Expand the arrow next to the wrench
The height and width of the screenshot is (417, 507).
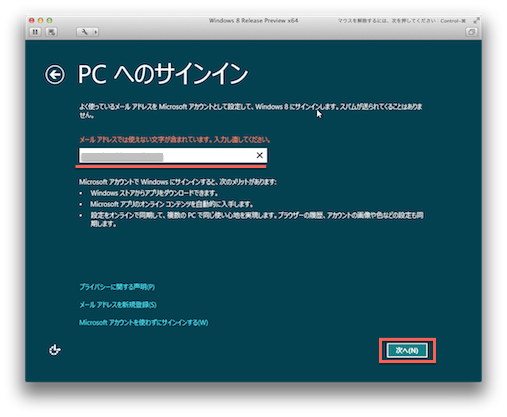(96, 32)
